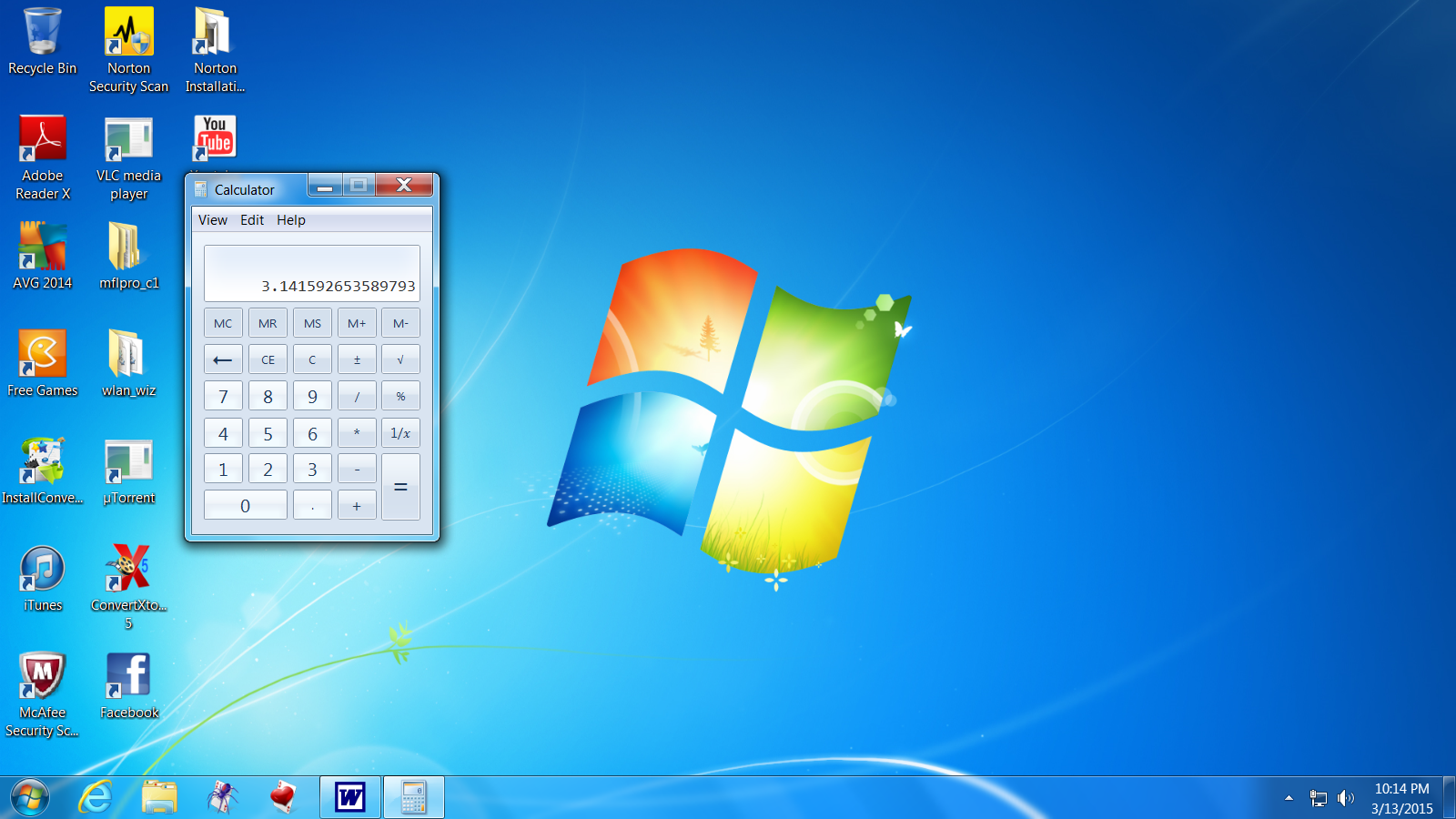Open the network status tray icon
The height and width of the screenshot is (819, 1456).
click(x=1318, y=798)
